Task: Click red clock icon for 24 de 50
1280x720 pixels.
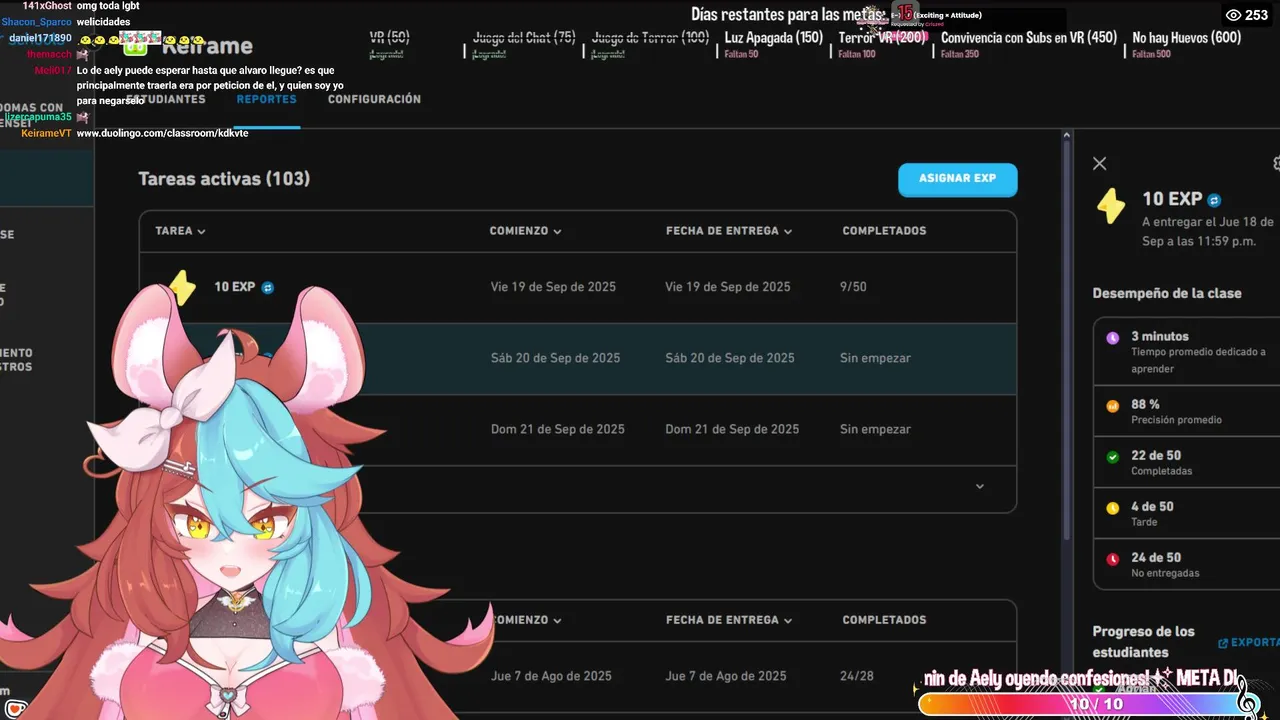Action: pos(1113,559)
